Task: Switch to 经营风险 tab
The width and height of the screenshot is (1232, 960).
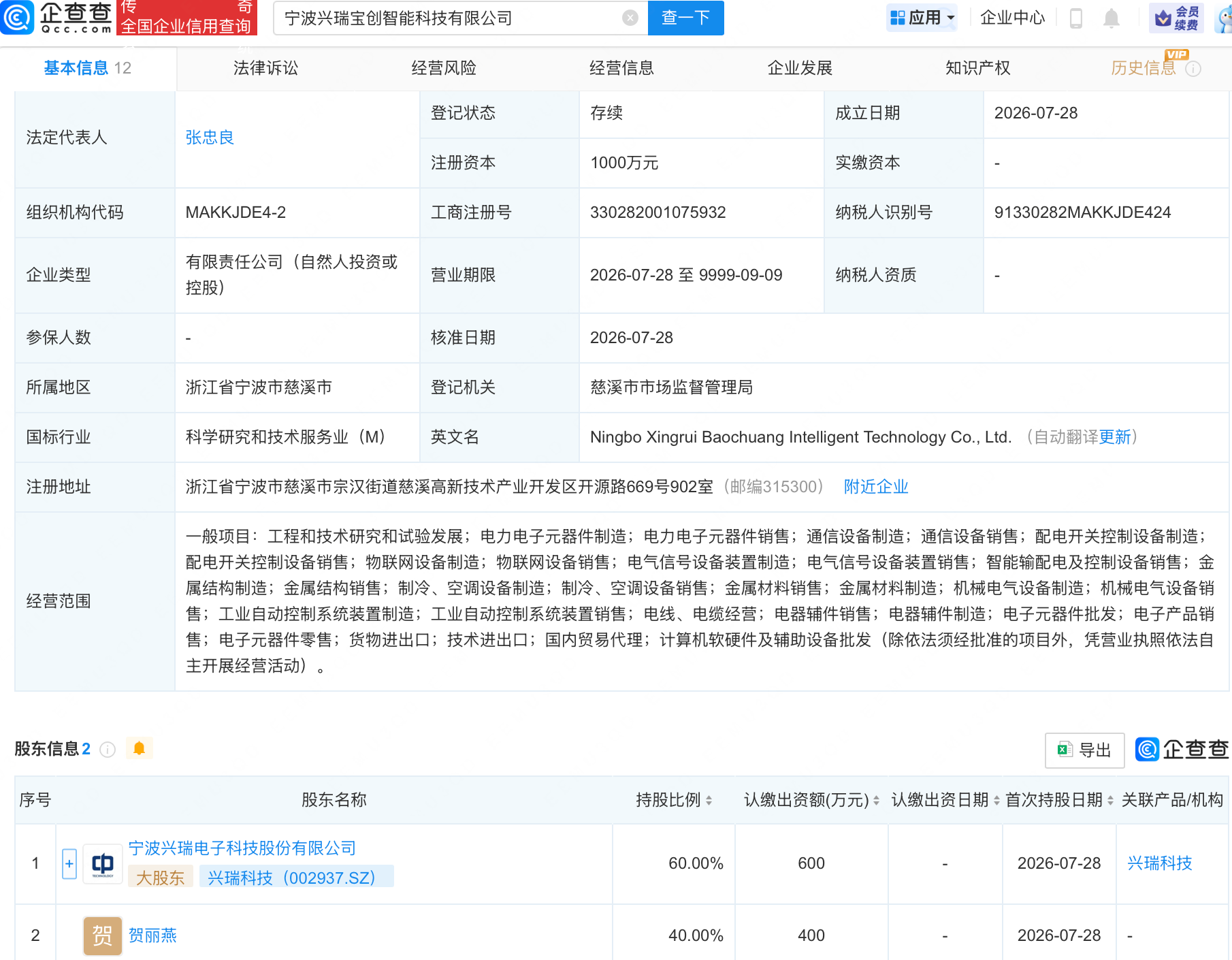Action: pos(444,68)
